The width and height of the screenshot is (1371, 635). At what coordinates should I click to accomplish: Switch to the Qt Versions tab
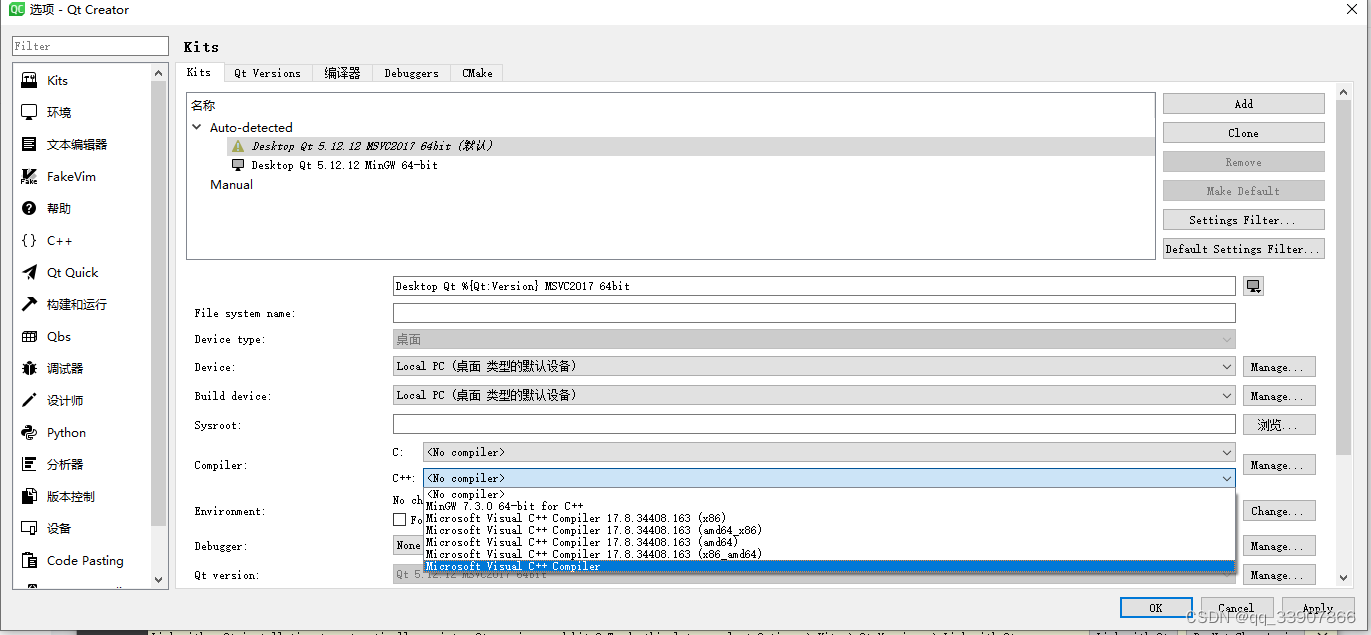click(267, 72)
